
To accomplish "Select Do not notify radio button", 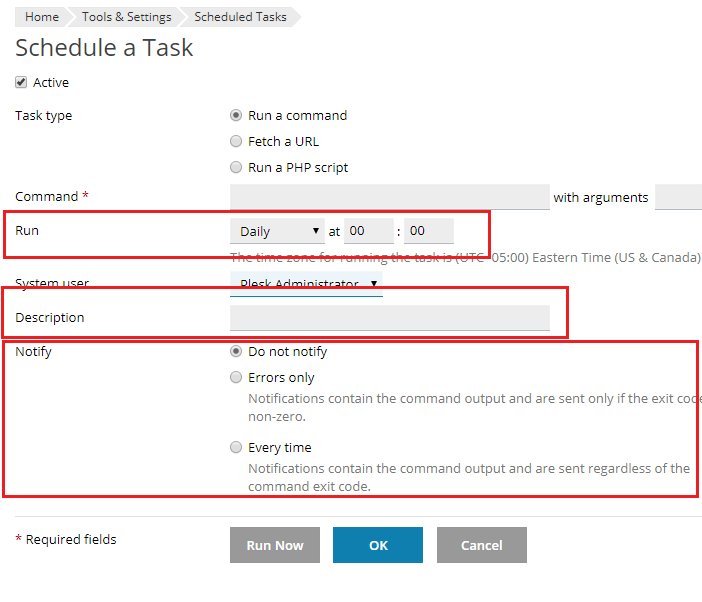I will pyautogui.click(x=236, y=351).
